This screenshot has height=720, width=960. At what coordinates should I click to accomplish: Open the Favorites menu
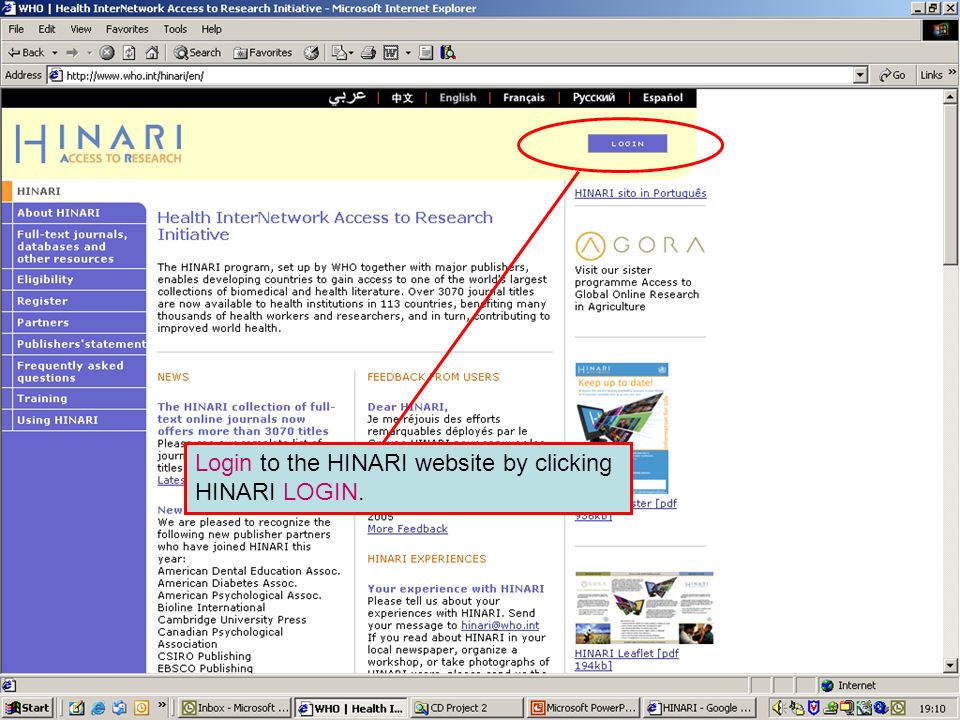point(127,29)
